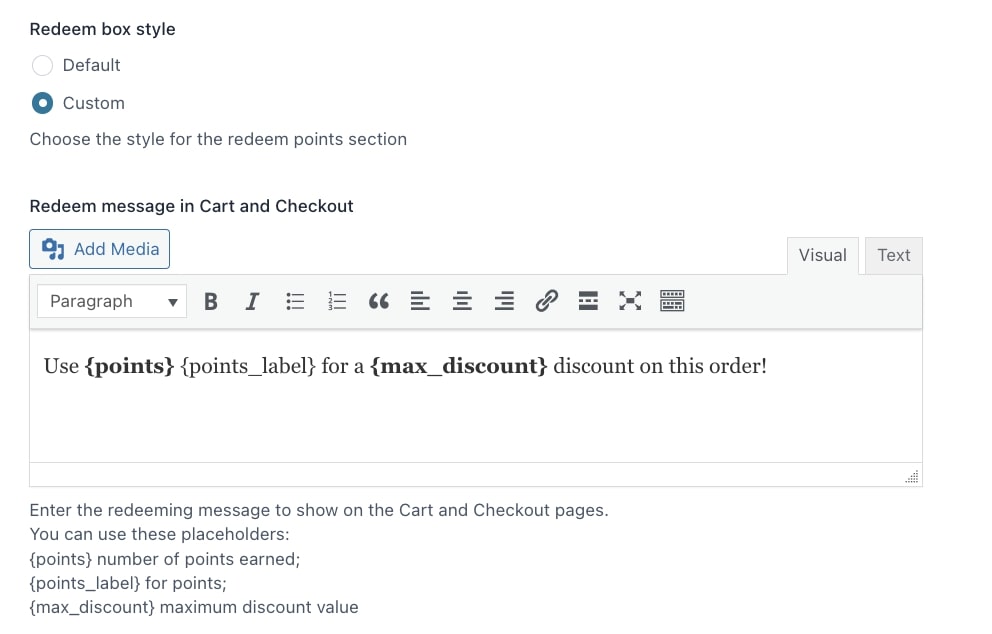
Task: Apply blockquote formatting
Action: coord(378,301)
